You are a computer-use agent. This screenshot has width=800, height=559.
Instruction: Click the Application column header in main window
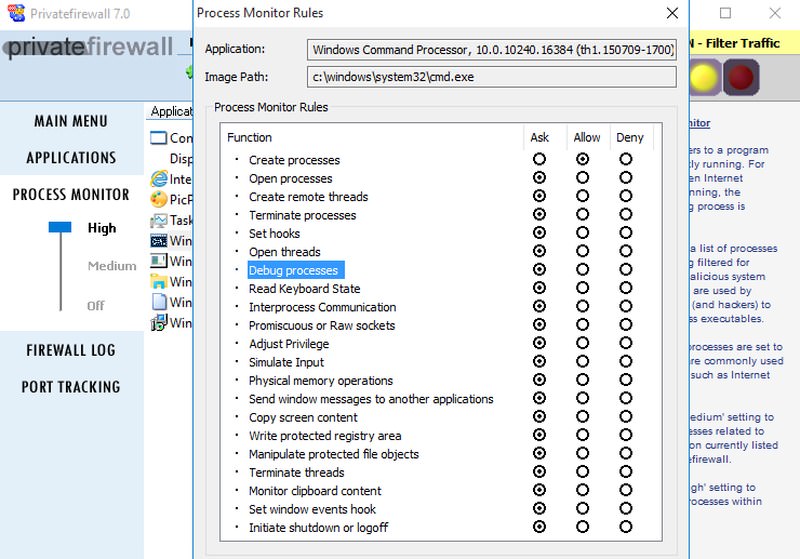(170, 111)
